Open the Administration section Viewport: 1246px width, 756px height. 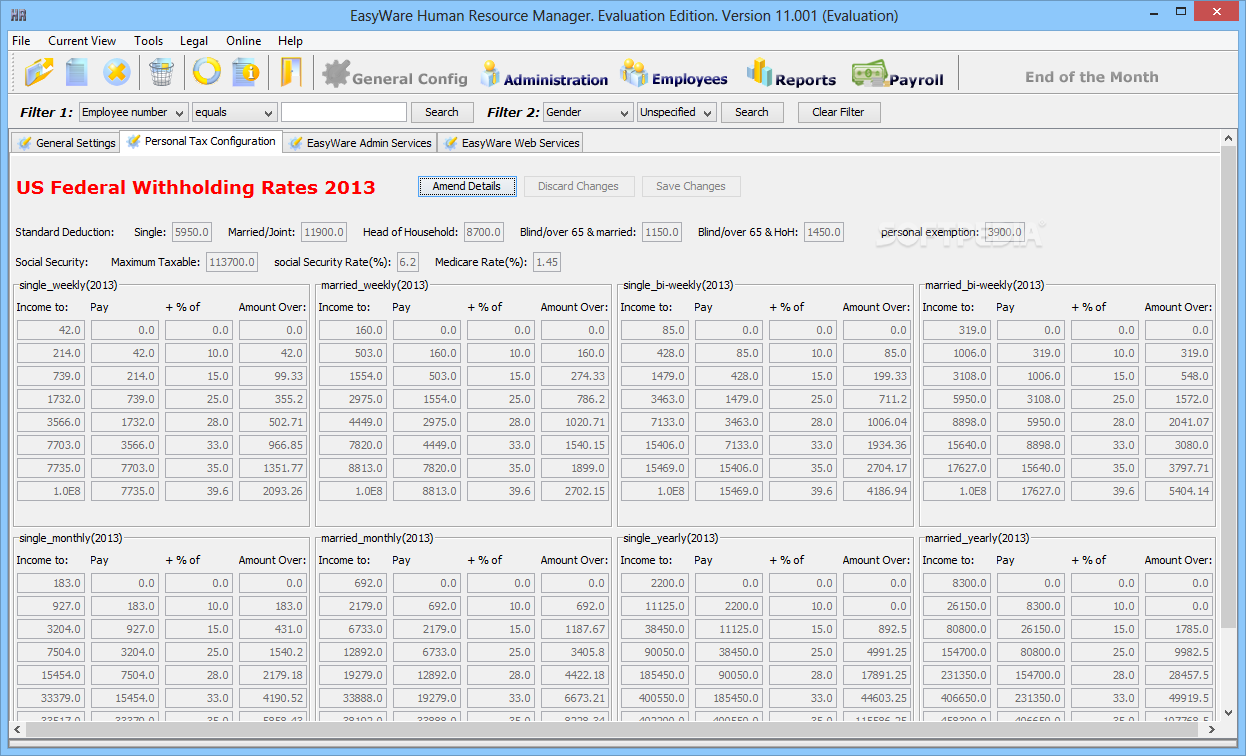(x=543, y=75)
